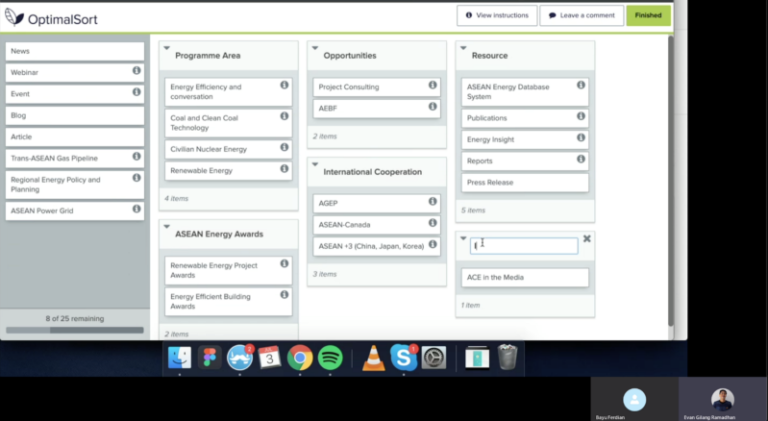Select the Press Release card
Viewport: 768px width, 421px height.
[525, 183]
